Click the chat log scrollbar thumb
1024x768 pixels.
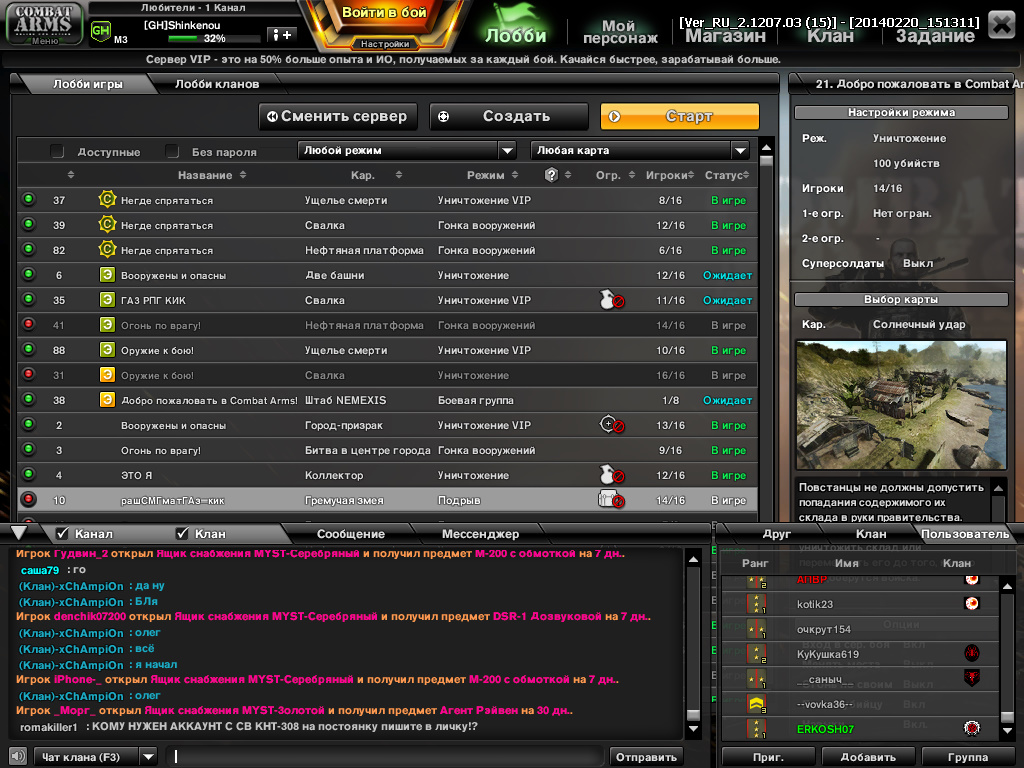(x=694, y=714)
